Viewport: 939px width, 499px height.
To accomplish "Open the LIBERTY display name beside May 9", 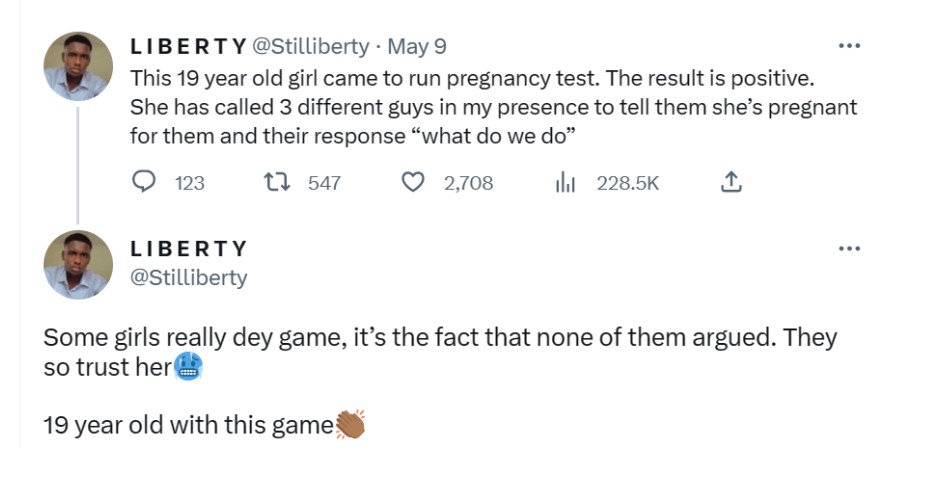I will point(188,46).
